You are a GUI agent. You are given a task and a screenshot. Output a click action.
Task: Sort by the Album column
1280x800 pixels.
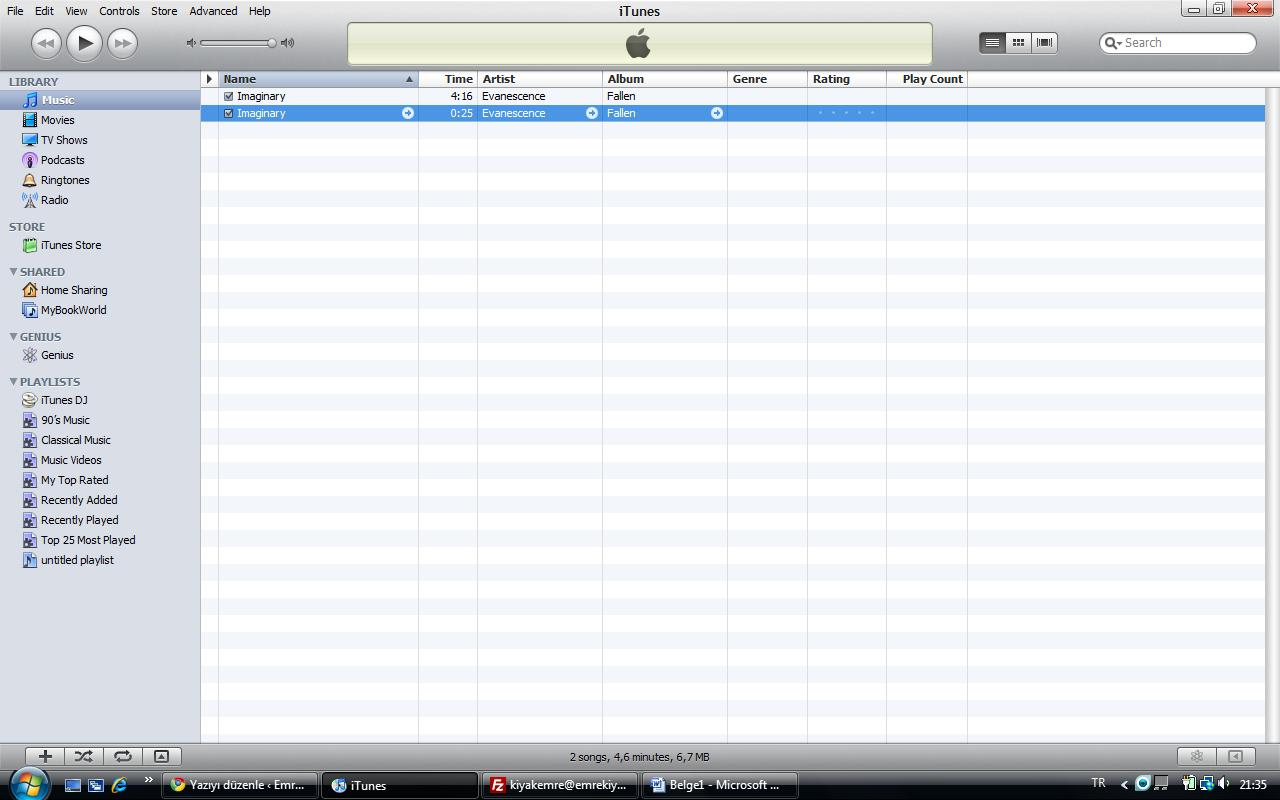(665, 79)
